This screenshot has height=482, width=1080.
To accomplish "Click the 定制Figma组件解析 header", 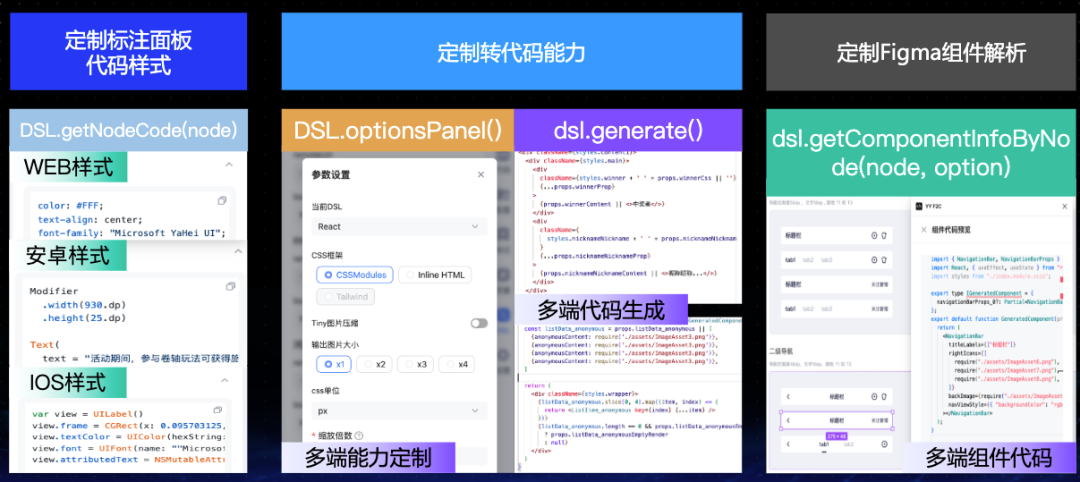I will click(931, 52).
